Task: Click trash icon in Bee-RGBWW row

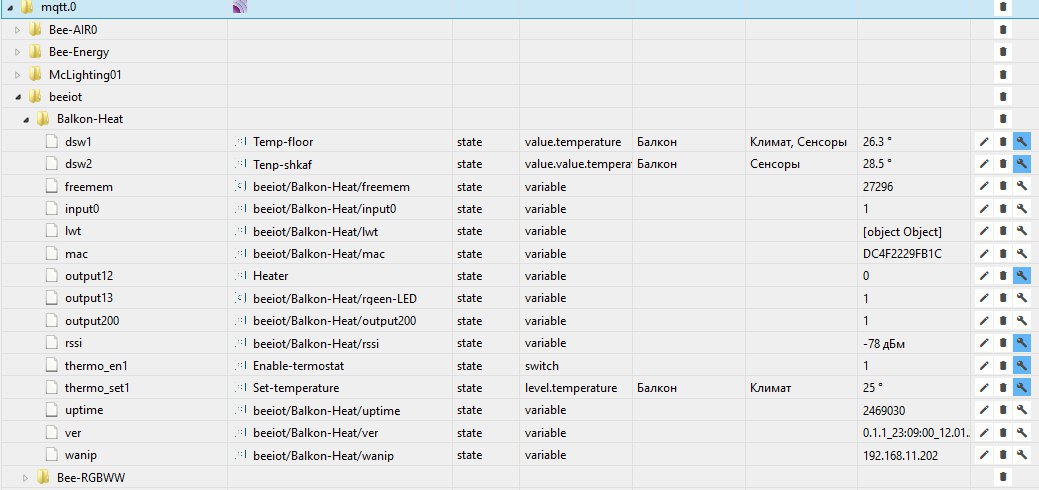Action: pos(1003,477)
